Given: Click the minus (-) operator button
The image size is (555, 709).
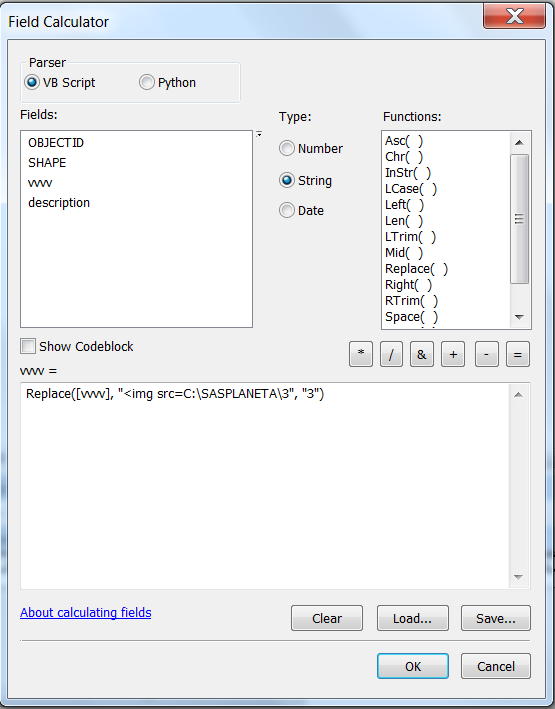Looking at the screenshot, I should [x=487, y=354].
